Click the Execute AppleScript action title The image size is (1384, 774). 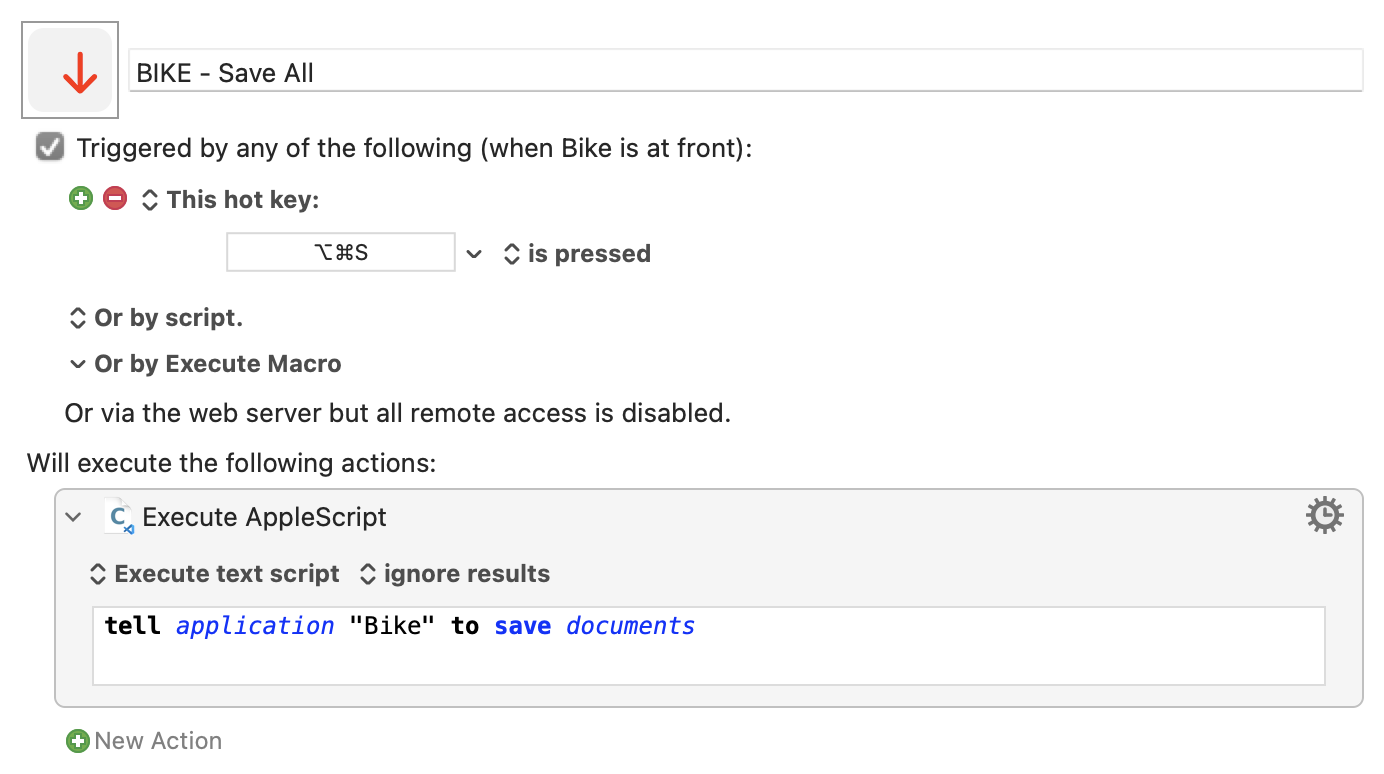point(265,517)
